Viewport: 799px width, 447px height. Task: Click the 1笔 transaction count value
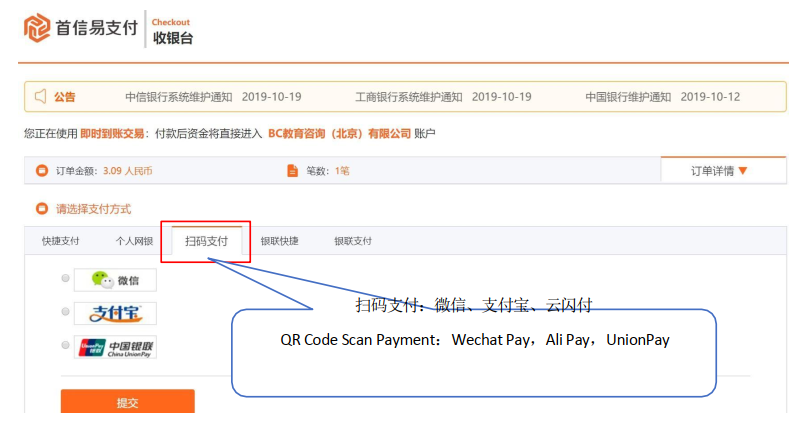click(342, 171)
